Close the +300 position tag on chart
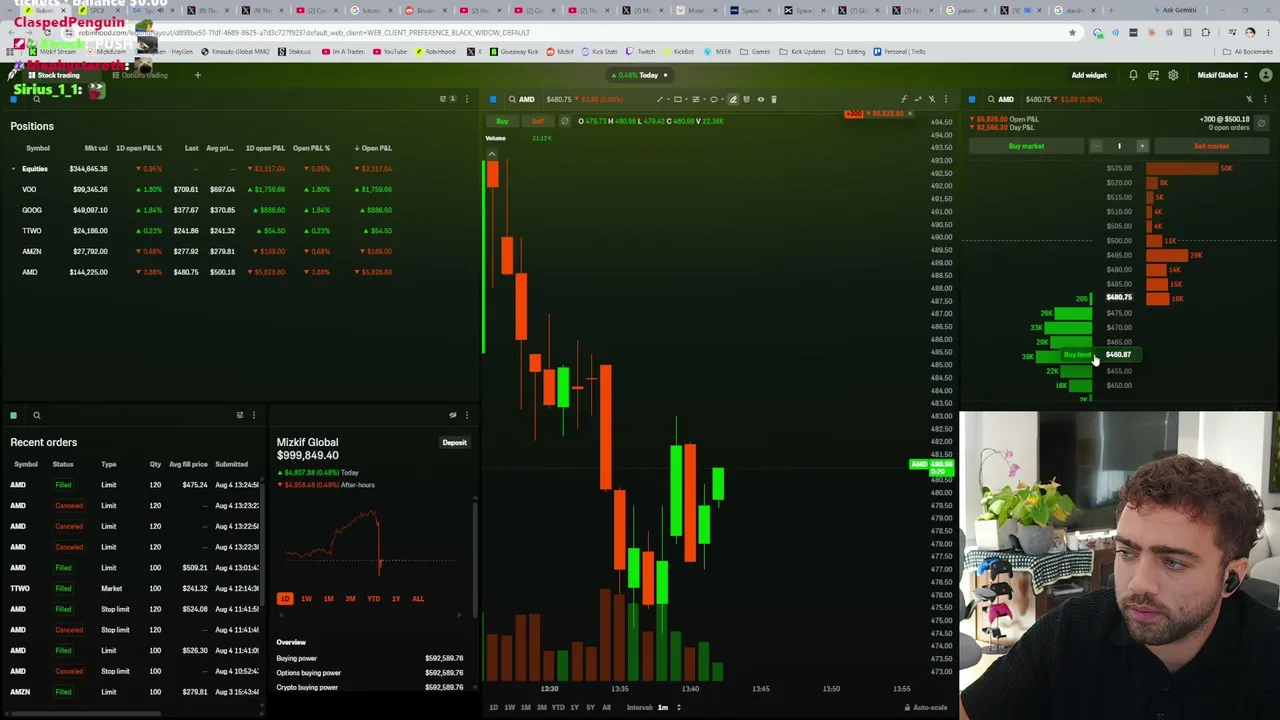 click(910, 114)
